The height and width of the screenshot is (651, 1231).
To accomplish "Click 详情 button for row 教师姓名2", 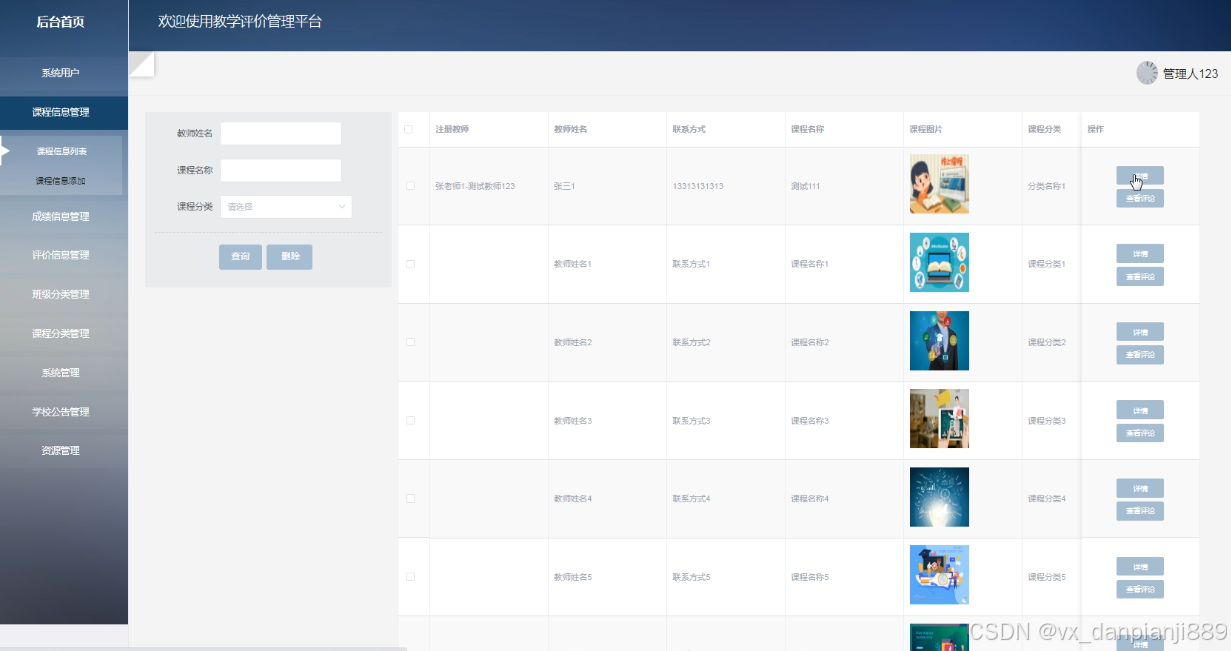I will [x=1140, y=331].
